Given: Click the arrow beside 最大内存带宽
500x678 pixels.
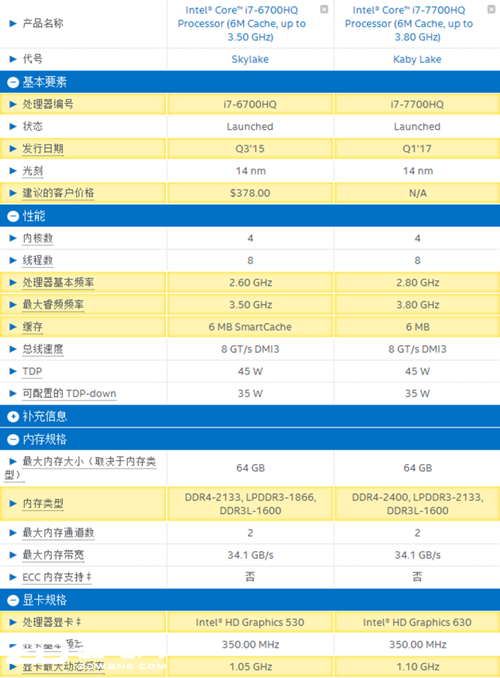Looking at the screenshot, I should point(13,555).
